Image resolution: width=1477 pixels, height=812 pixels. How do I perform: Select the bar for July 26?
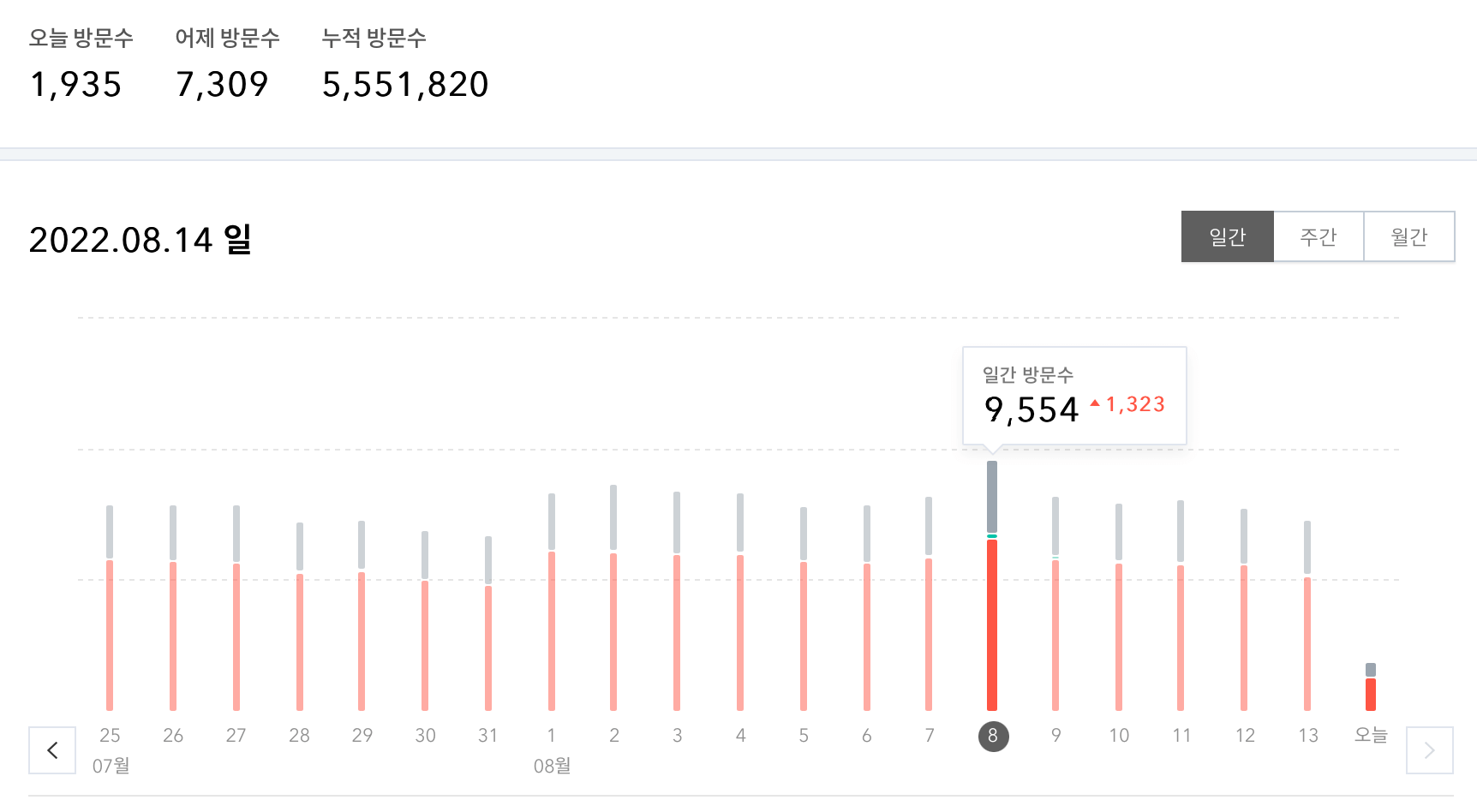tap(173, 608)
